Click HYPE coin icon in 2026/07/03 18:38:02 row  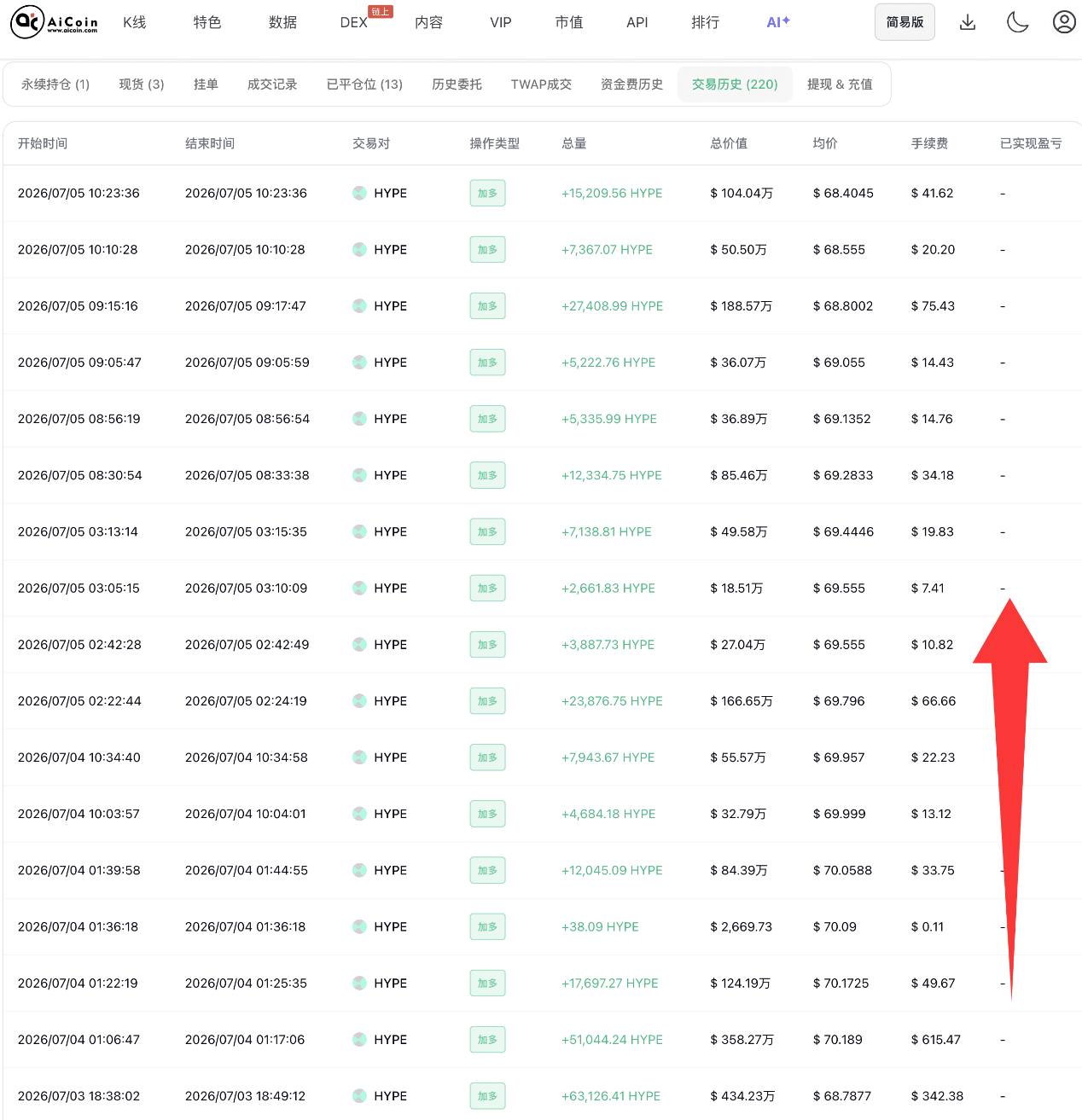point(360,1096)
